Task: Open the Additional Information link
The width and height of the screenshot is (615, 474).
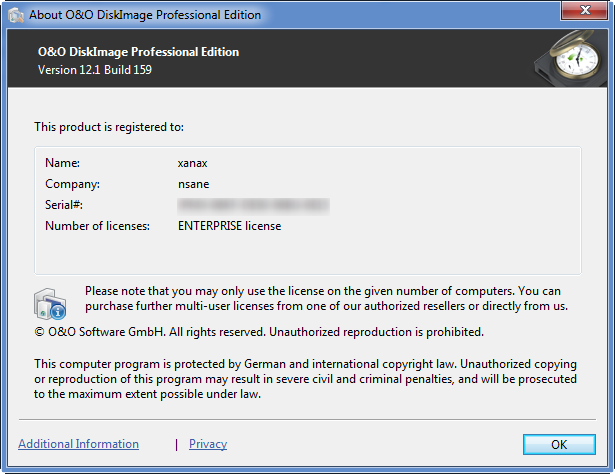Action: 78,444
